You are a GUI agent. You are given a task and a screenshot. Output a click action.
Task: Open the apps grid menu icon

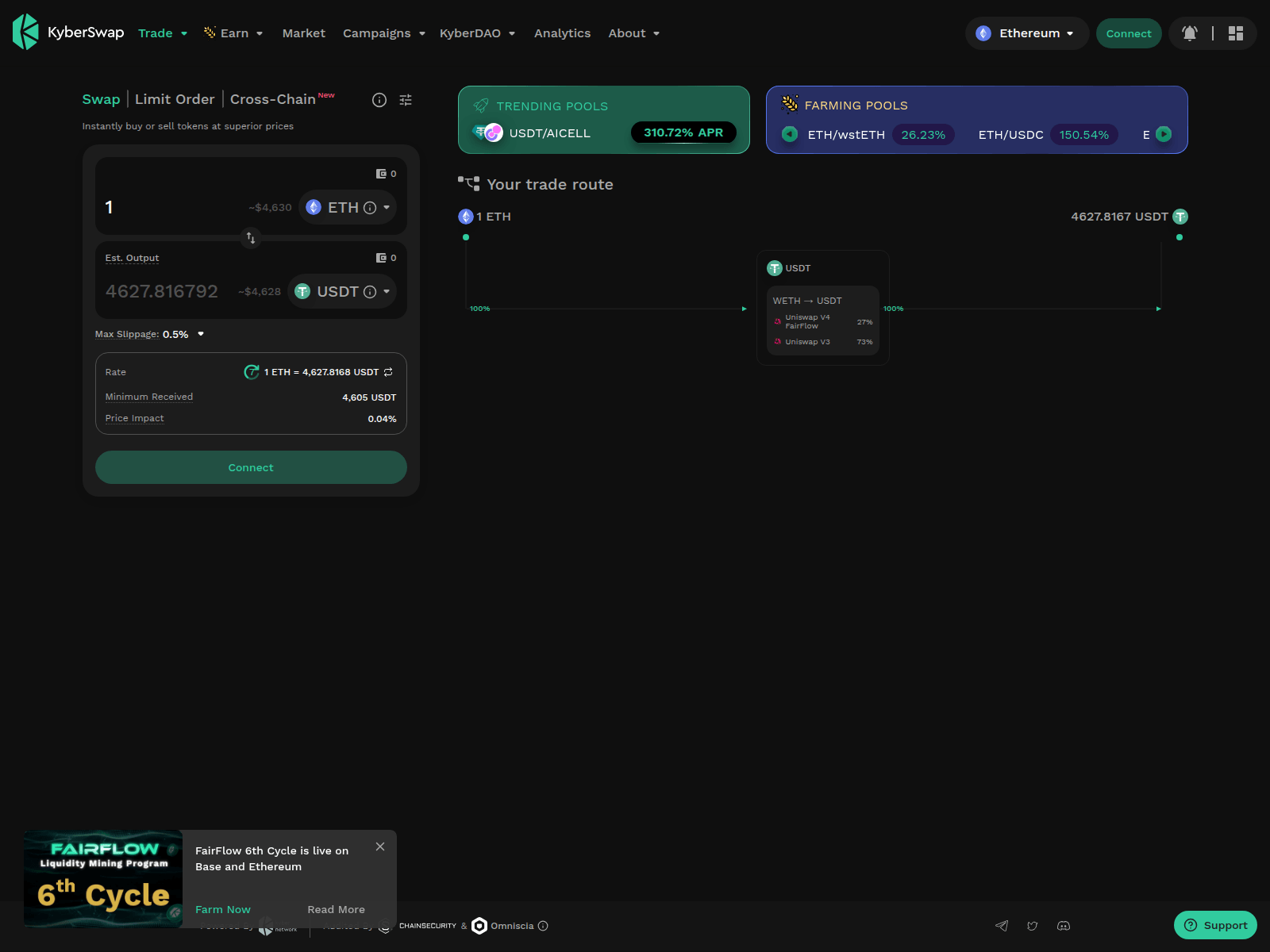coord(1236,33)
